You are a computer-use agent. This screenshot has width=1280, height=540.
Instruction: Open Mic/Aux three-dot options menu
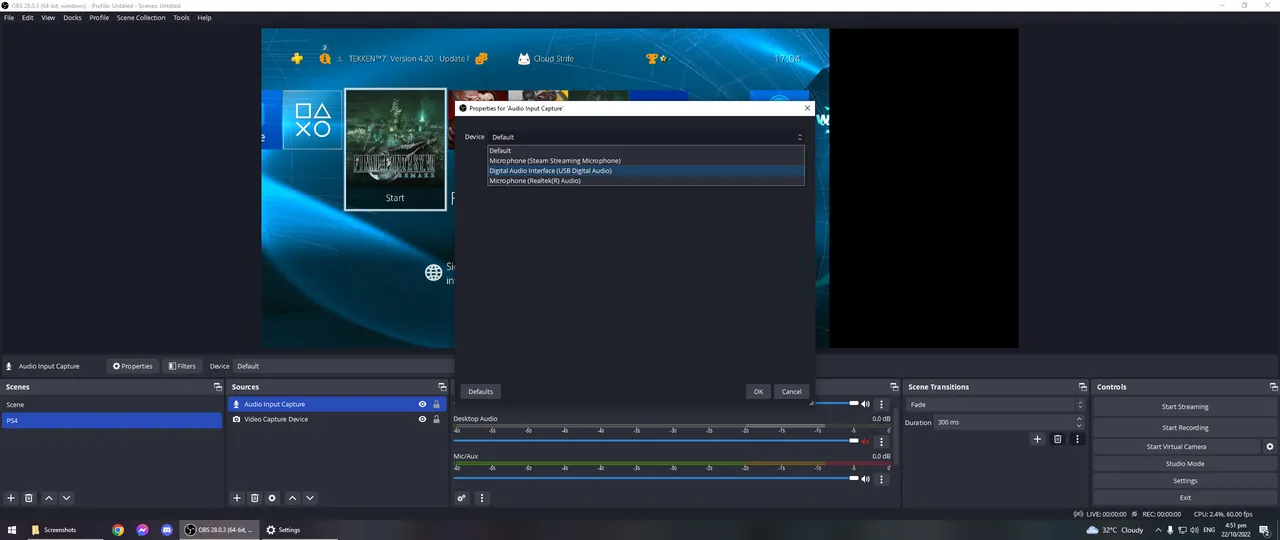pyautogui.click(x=881, y=479)
